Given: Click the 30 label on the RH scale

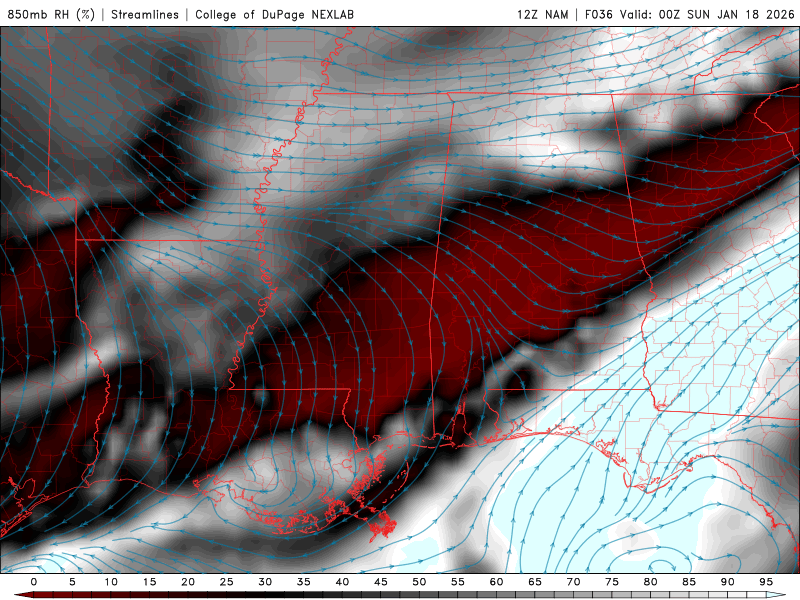Looking at the screenshot, I should pyautogui.click(x=265, y=582).
